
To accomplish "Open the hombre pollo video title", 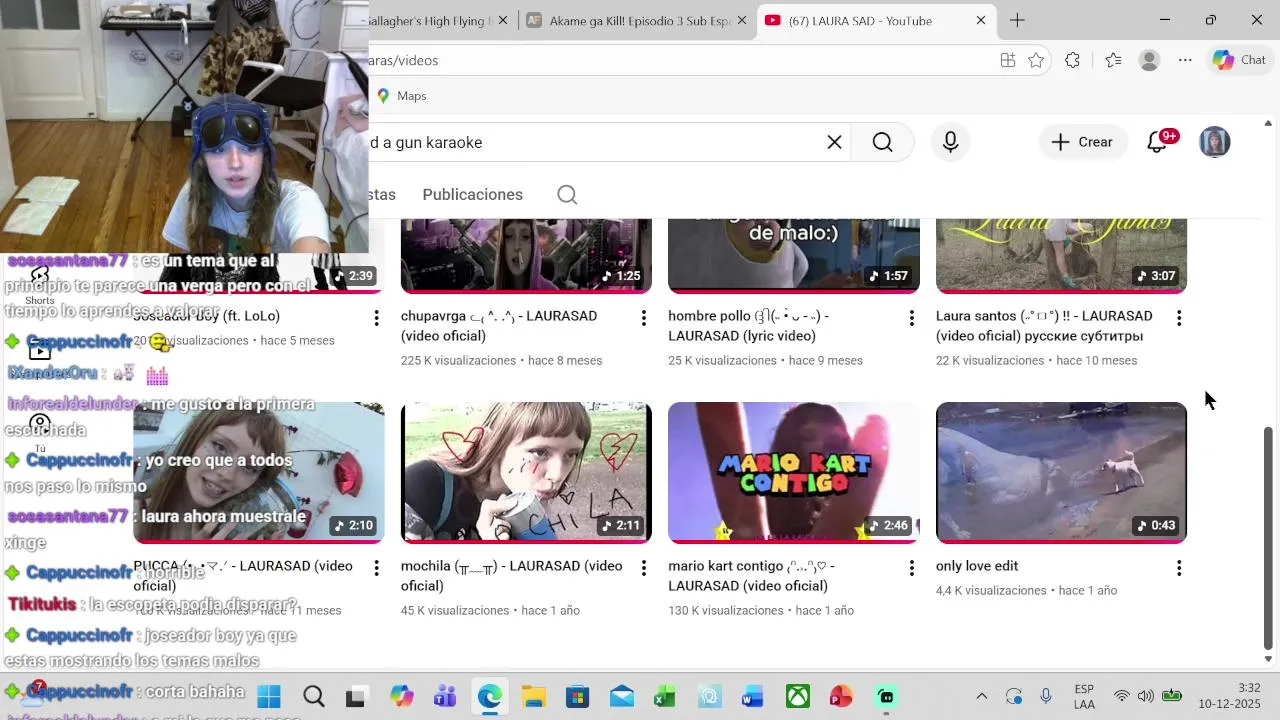I will click(748, 326).
